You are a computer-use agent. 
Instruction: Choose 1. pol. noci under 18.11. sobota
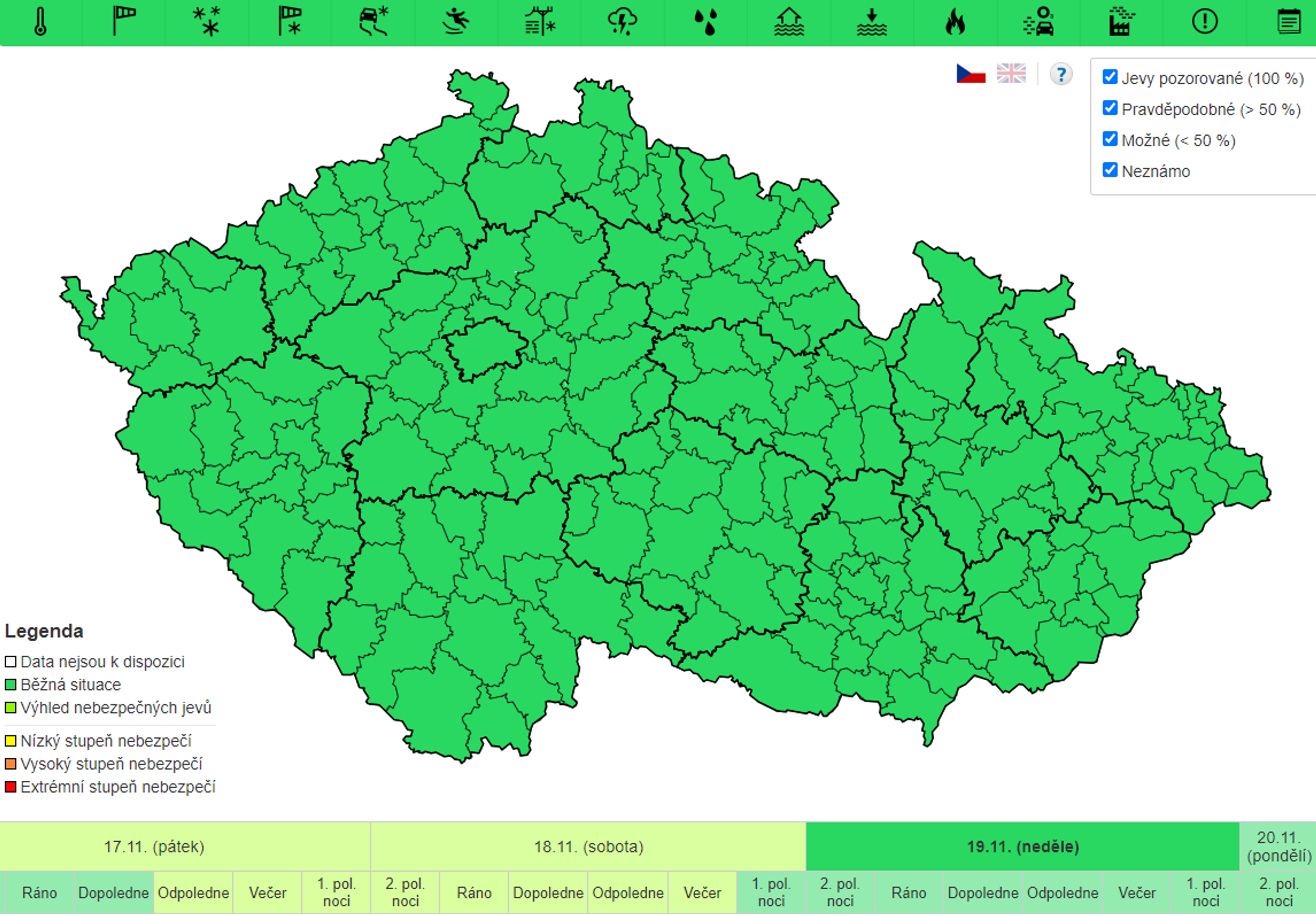771,892
